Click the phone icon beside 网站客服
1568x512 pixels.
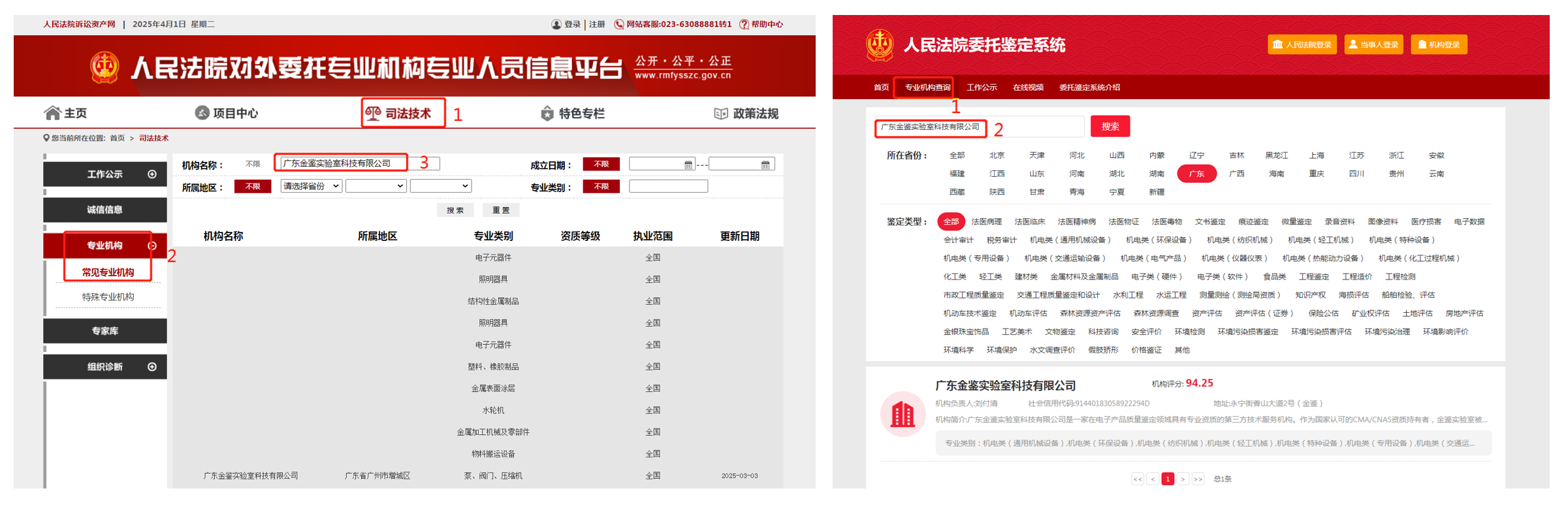619,24
